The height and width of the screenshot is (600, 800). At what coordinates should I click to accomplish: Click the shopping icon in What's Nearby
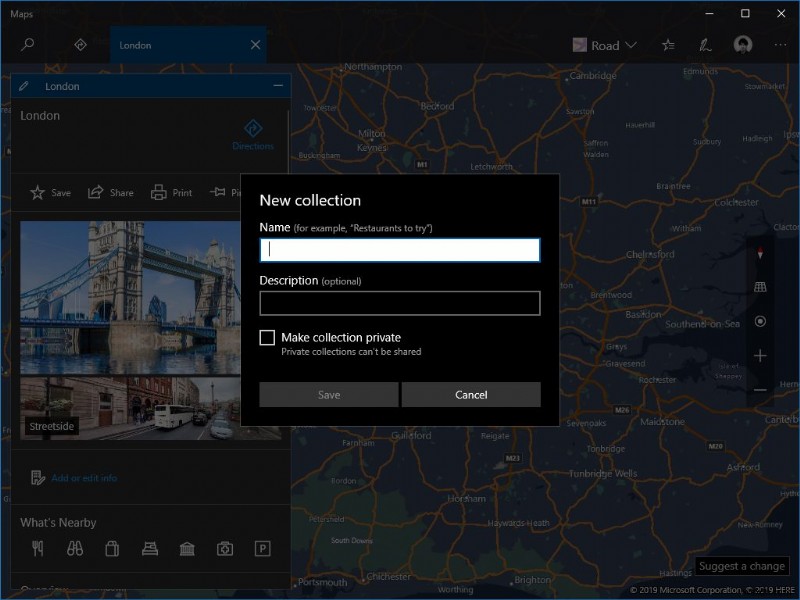pyautogui.click(x=111, y=548)
